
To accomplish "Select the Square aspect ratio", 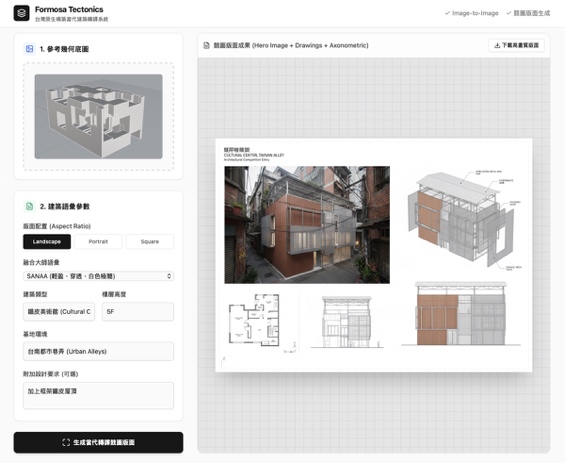I will tap(150, 241).
